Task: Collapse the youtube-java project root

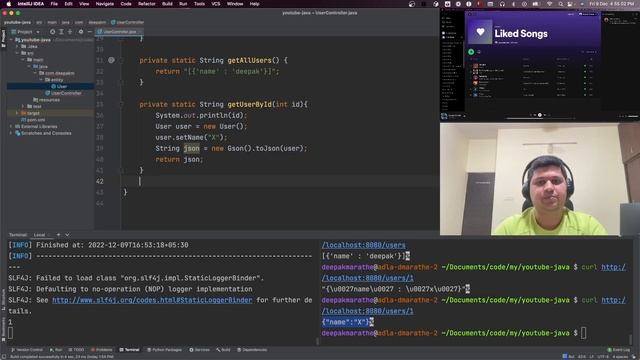Action: 11,40
